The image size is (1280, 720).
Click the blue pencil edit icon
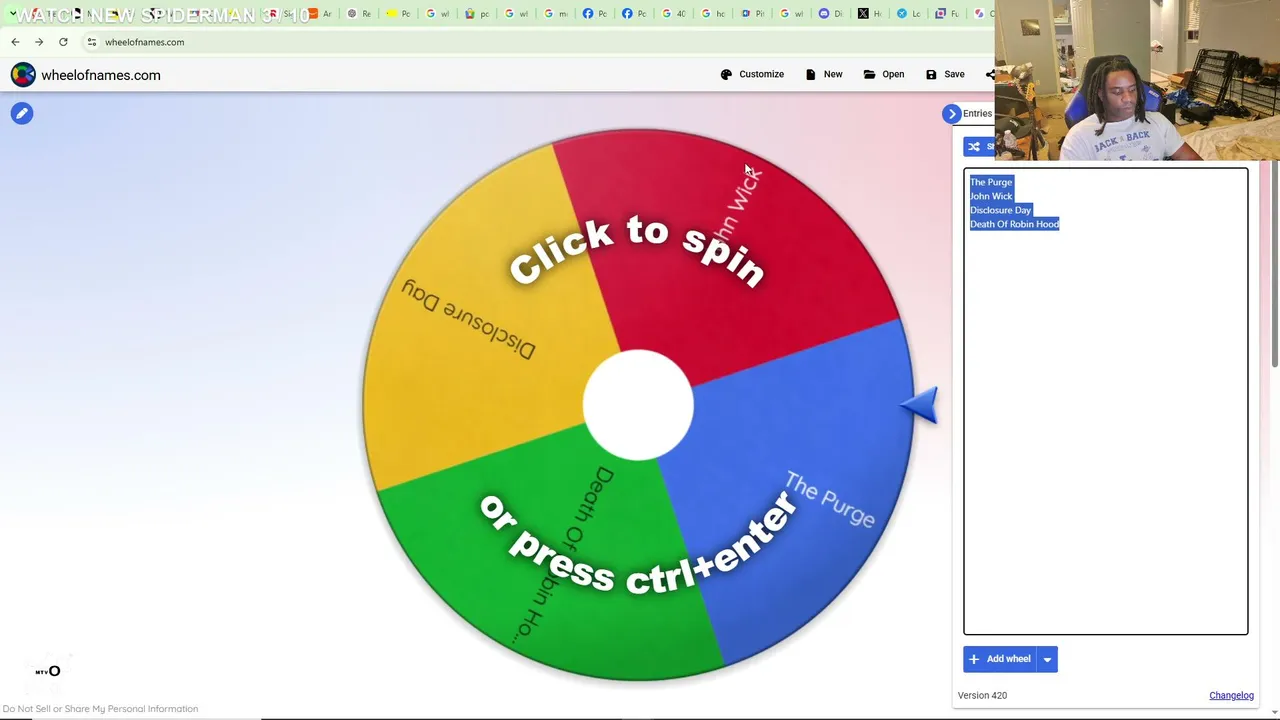point(22,113)
